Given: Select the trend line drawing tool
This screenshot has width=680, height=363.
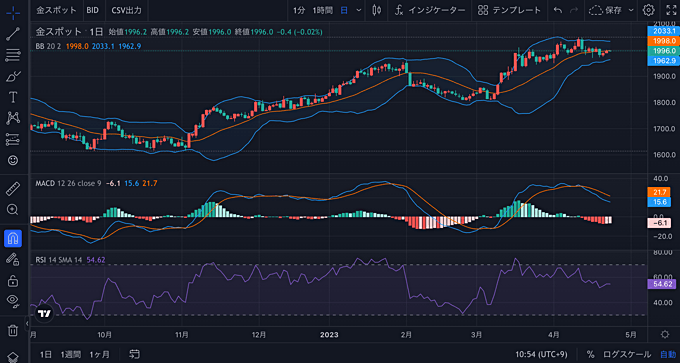Looking at the screenshot, I should [x=13, y=34].
